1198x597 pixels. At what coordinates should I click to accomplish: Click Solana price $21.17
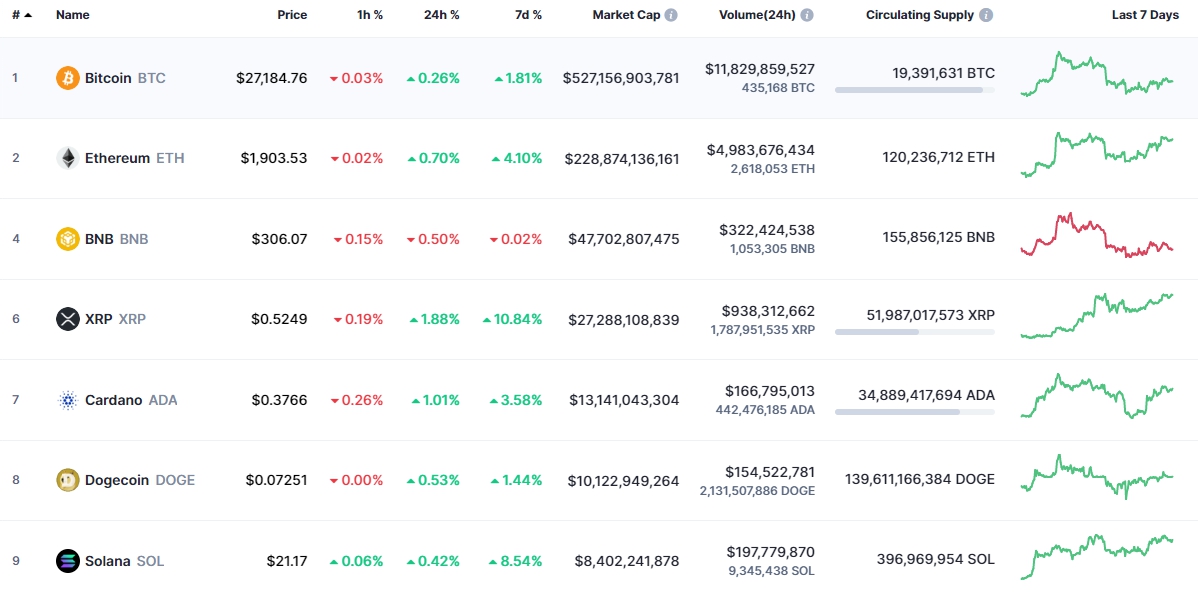(287, 561)
